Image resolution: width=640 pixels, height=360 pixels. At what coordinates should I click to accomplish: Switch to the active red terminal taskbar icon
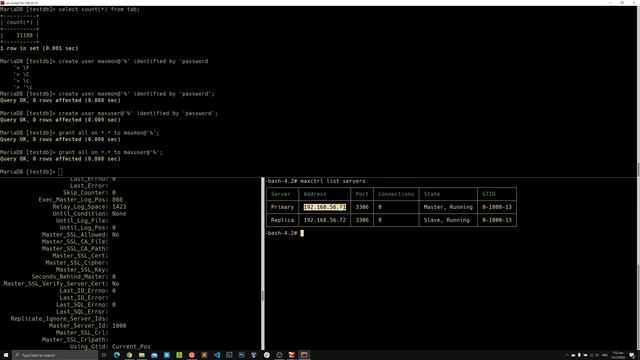click(x=304, y=355)
